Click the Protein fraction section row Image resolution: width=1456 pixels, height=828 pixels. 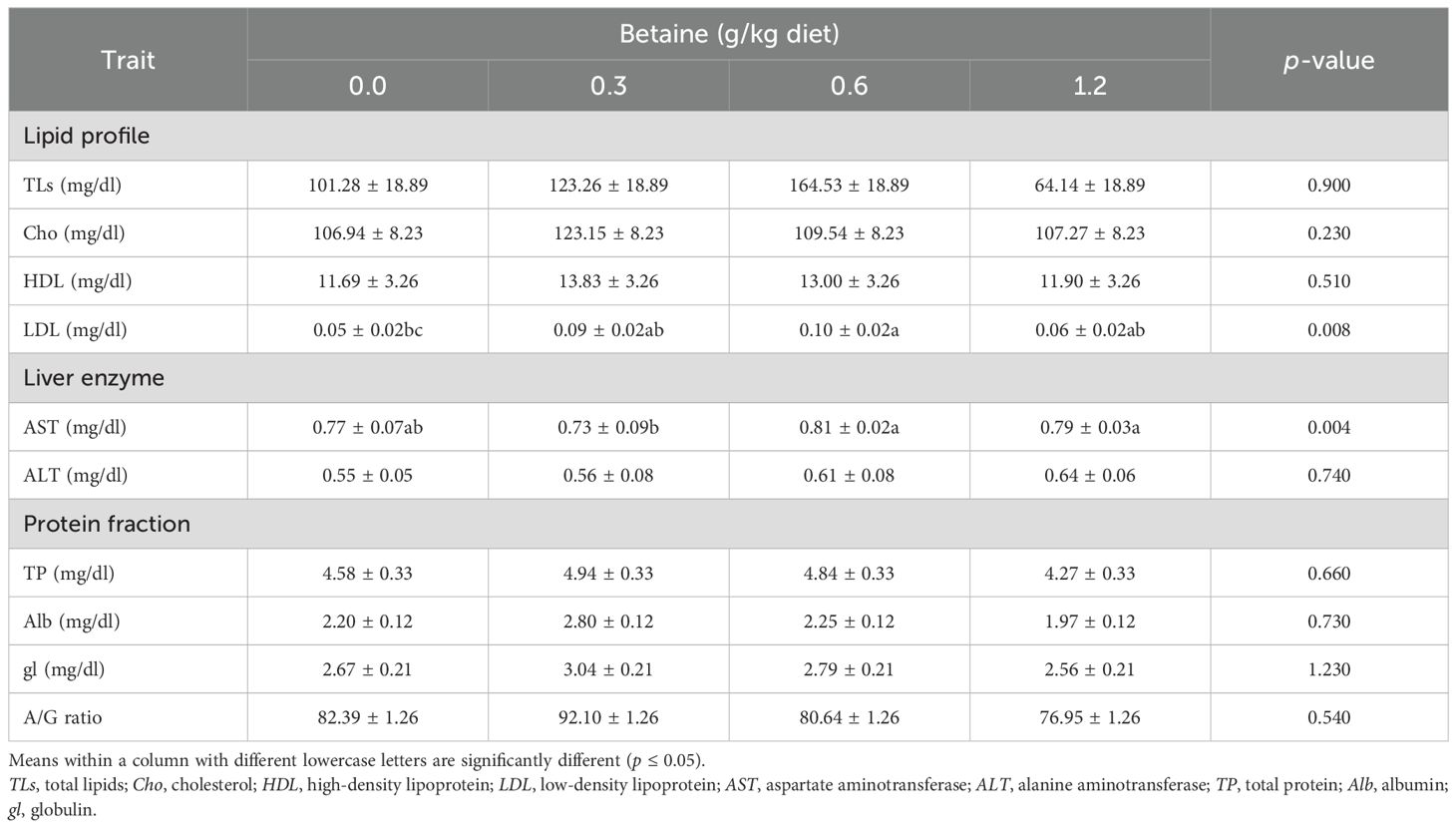[107, 524]
